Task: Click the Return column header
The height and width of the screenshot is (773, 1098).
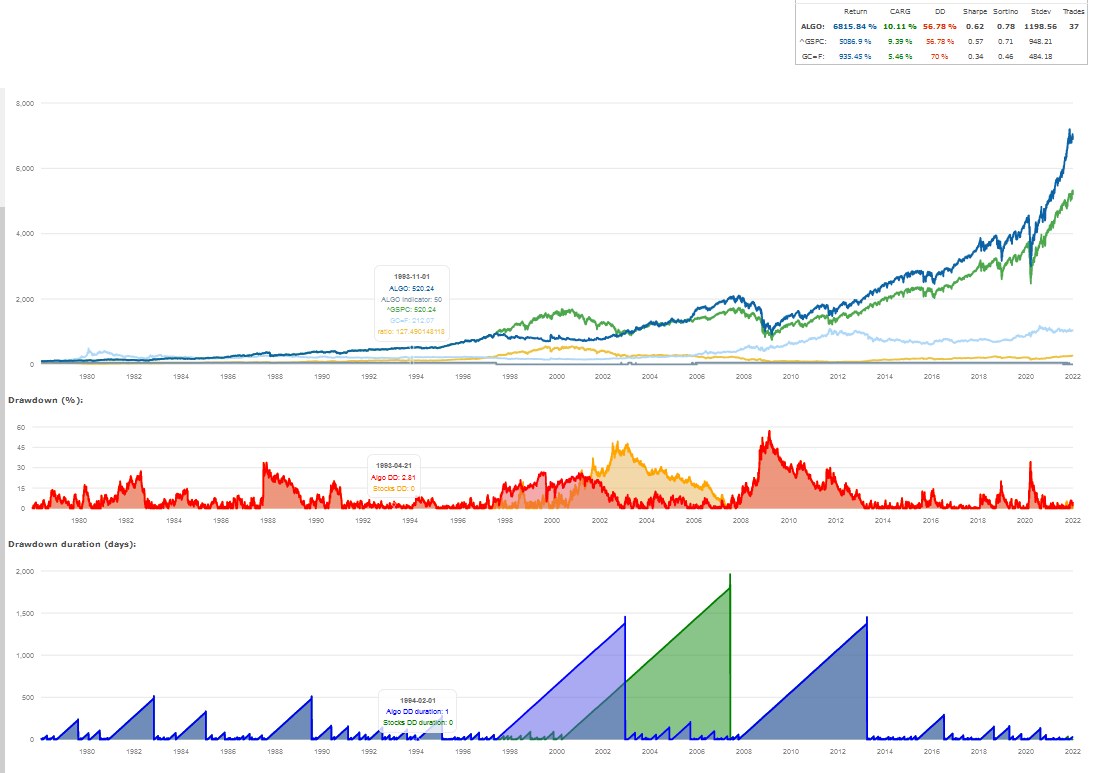Action: (855, 12)
